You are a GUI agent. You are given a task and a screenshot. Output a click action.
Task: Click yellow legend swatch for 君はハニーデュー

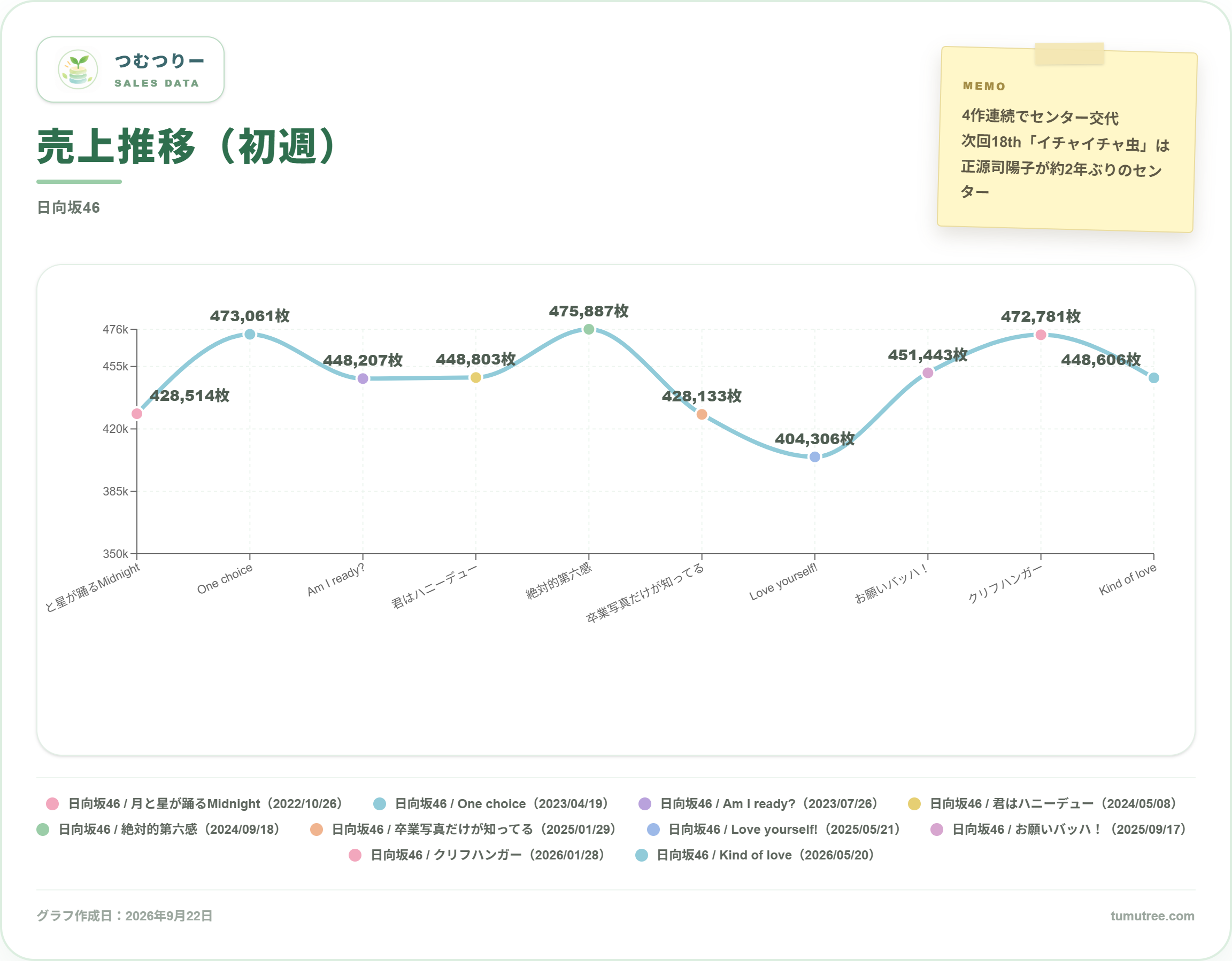click(914, 804)
